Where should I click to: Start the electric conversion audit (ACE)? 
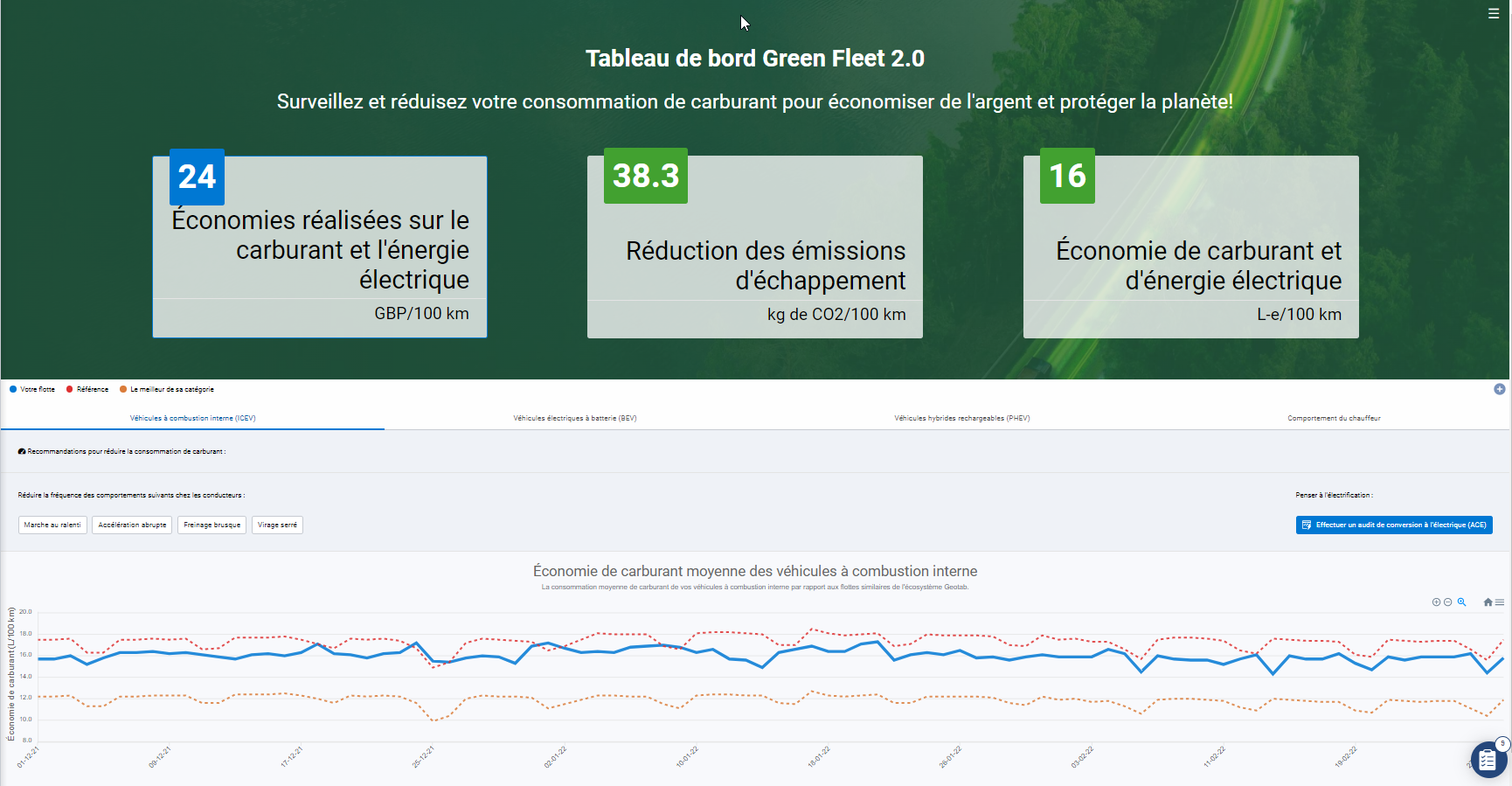pos(1394,525)
